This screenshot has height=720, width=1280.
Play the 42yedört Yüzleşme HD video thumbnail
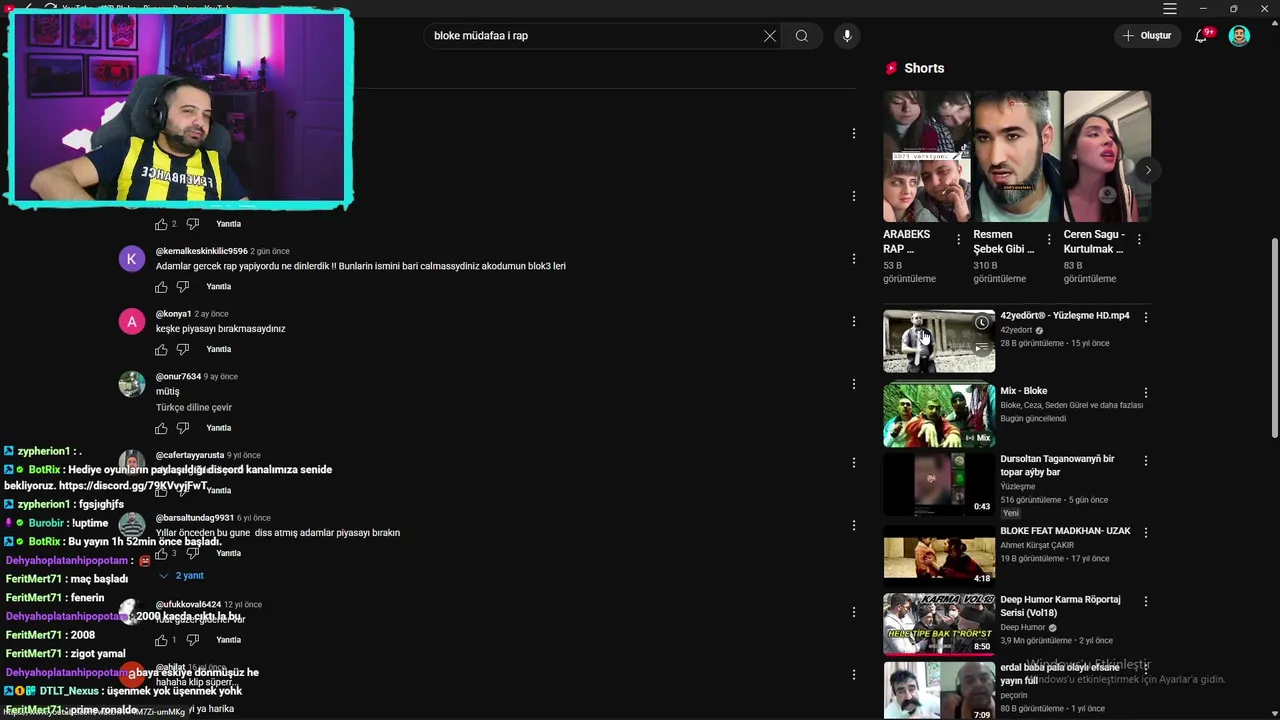939,341
